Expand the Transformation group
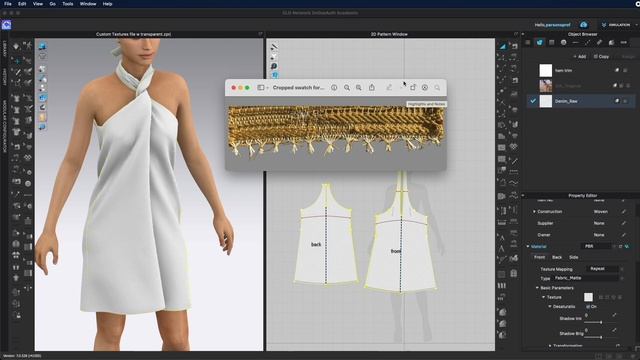This screenshot has height=360, width=640. (550, 346)
